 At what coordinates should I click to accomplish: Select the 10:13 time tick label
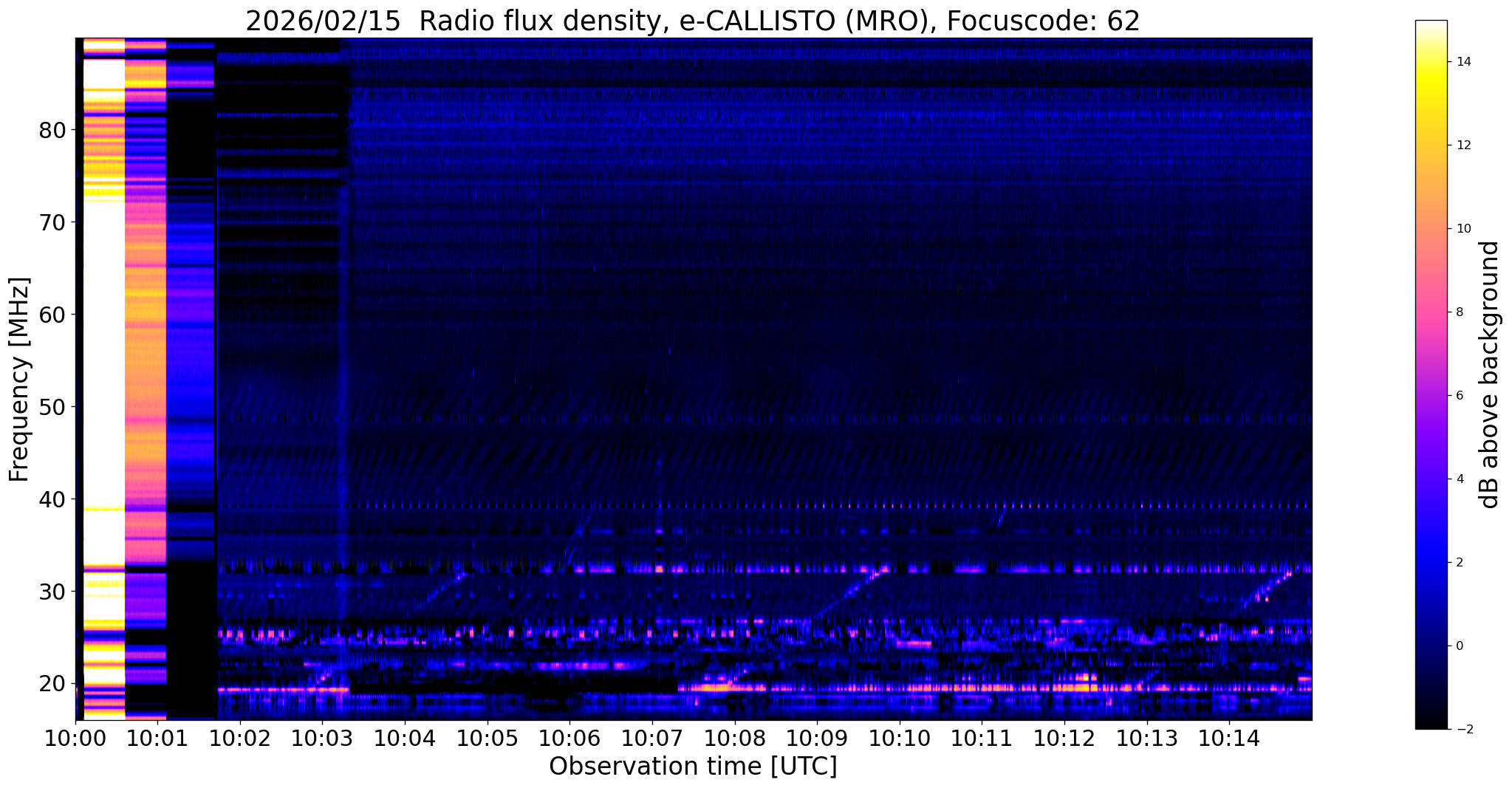[x=1146, y=739]
